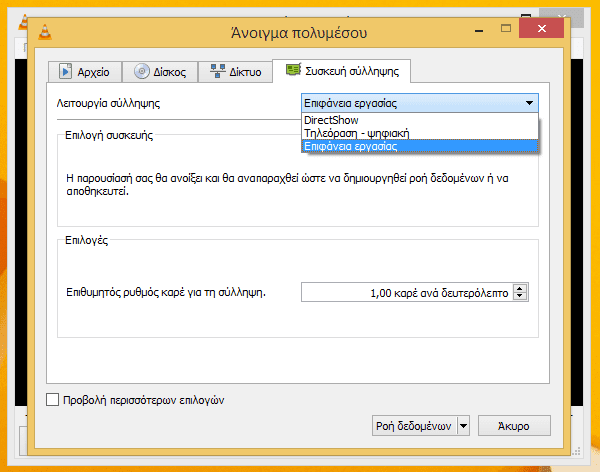Screen dimensions: 600x472
Task: Maximize the Άνοιγμα πολυμέσου dialog
Action: tap(506, 28)
